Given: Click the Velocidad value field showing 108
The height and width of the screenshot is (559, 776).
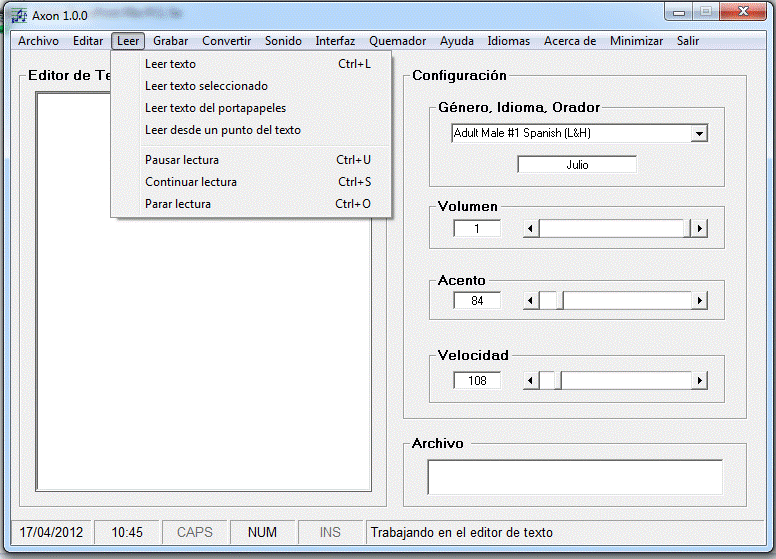Looking at the screenshot, I should tap(477, 381).
